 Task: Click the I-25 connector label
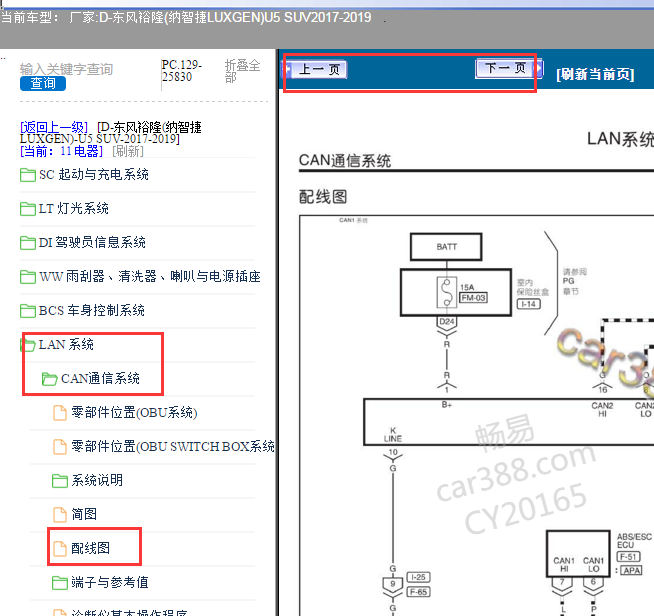(x=418, y=577)
